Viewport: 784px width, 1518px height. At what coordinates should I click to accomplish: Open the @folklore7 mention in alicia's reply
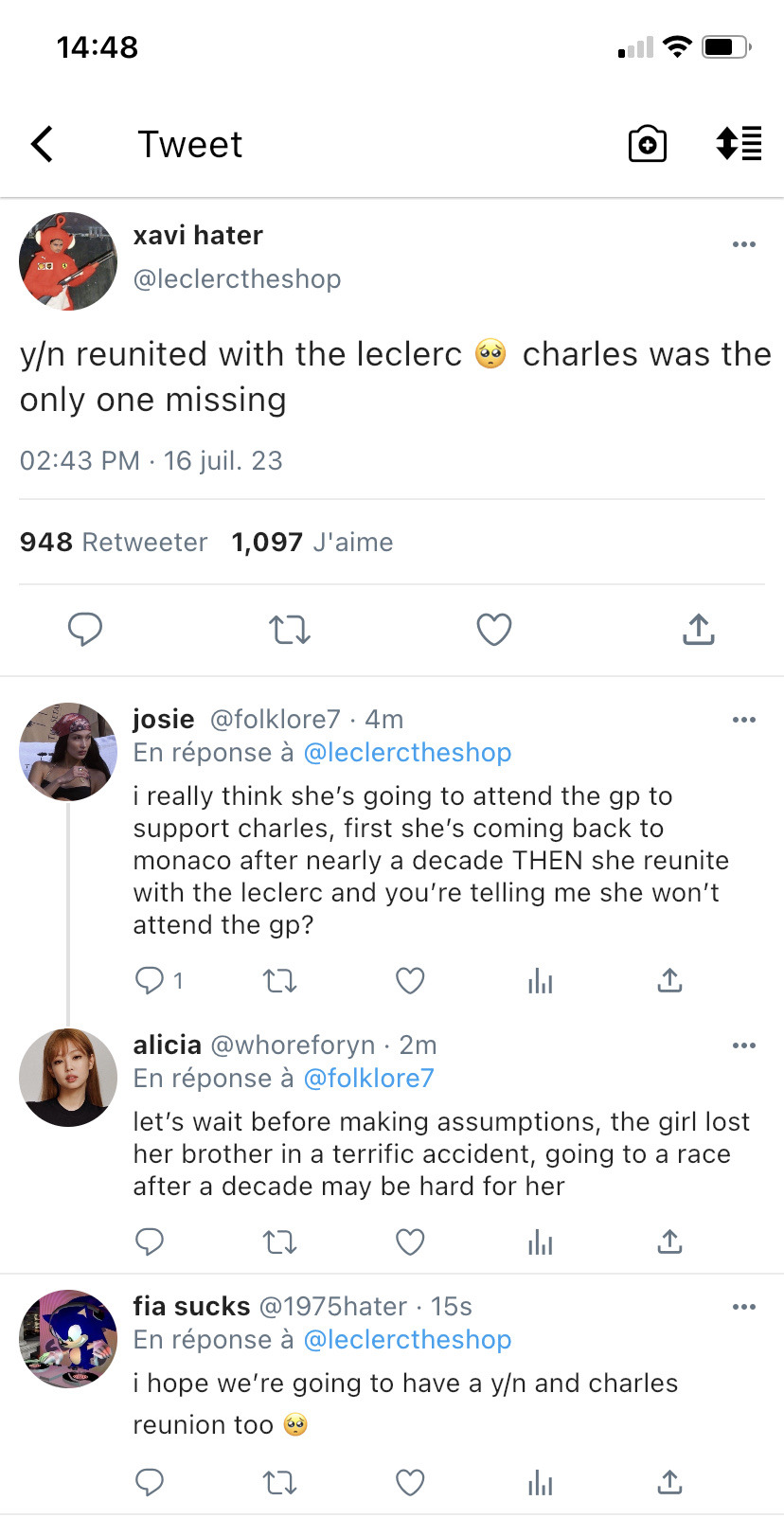[368, 1079]
